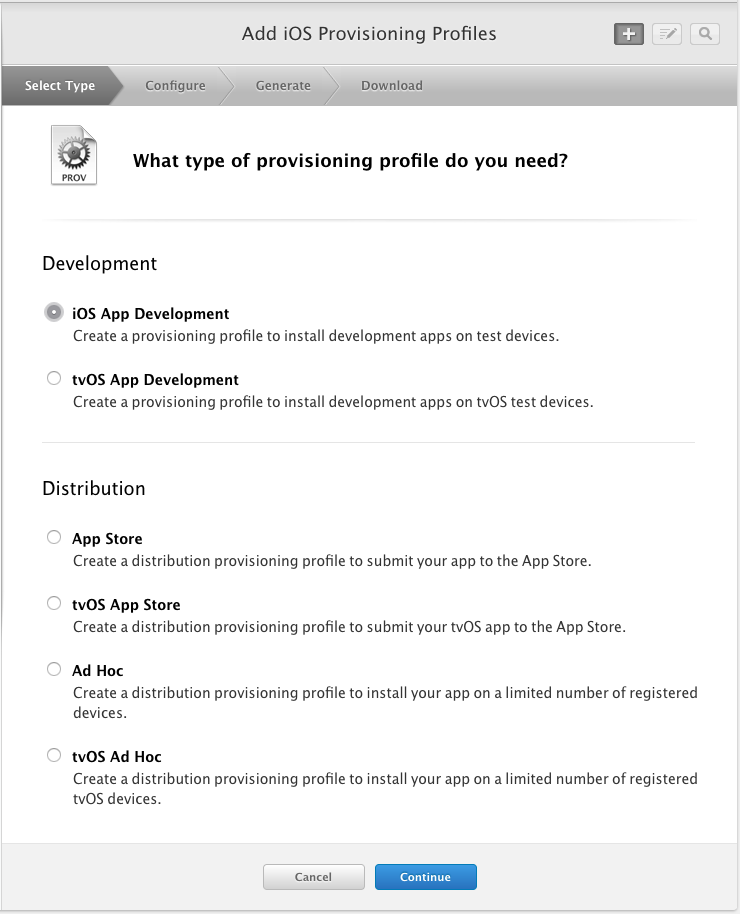Select the tvOS App Development radio button

click(53, 377)
